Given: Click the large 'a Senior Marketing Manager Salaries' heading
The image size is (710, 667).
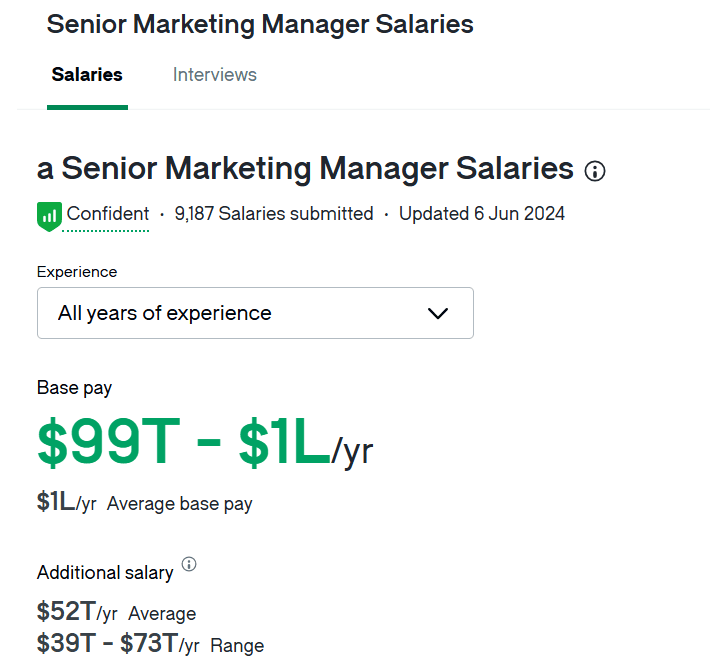Looking at the screenshot, I should tap(305, 168).
